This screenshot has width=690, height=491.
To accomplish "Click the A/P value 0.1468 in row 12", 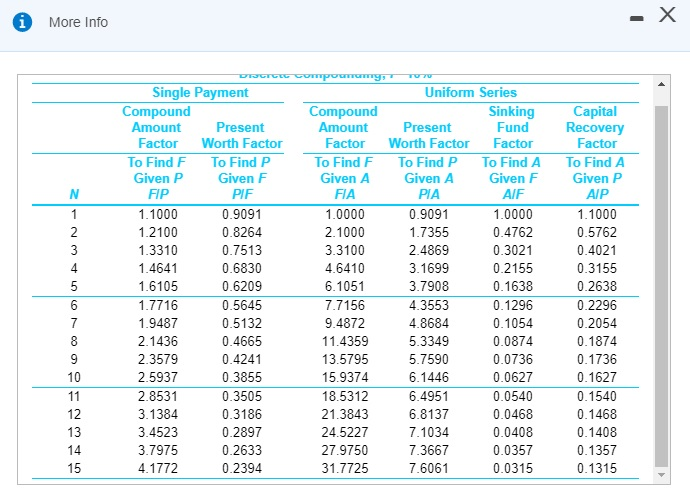I will pos(597,414).
